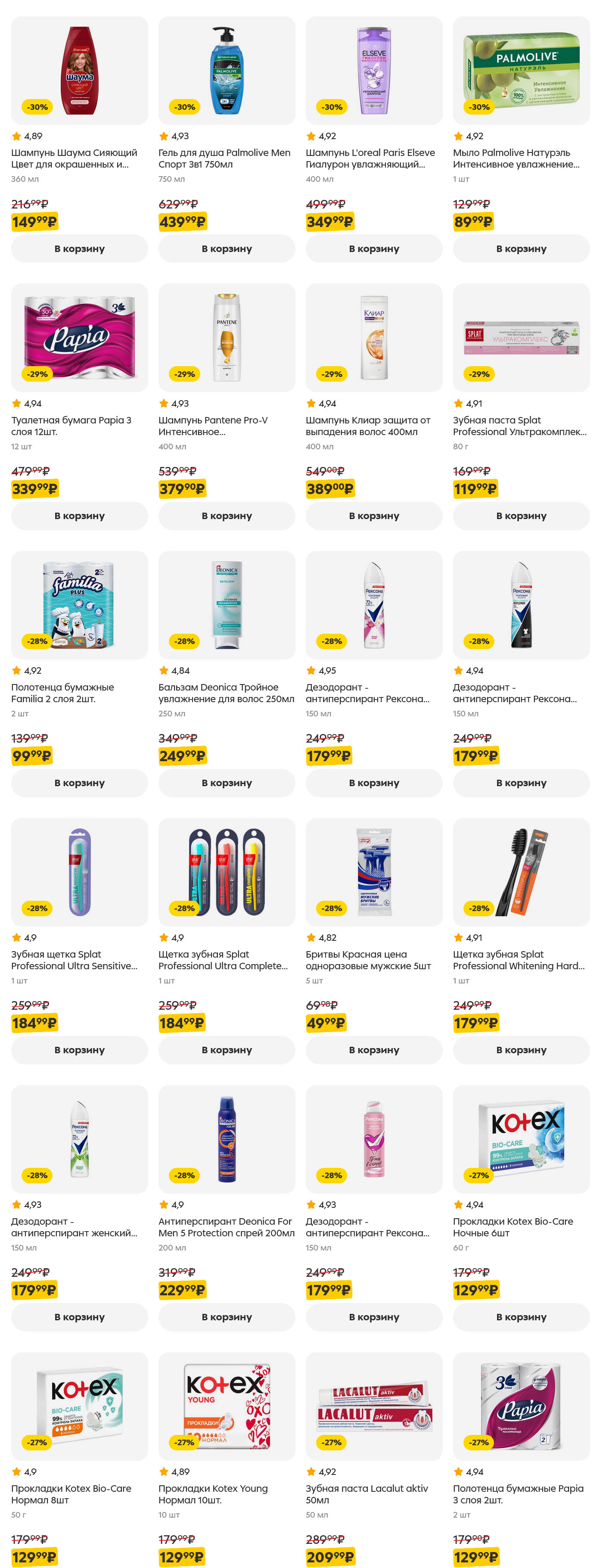Click star rating icon of Pantene Pro-V shampoo
This screenshot has height=1568, width=609.
164,404
